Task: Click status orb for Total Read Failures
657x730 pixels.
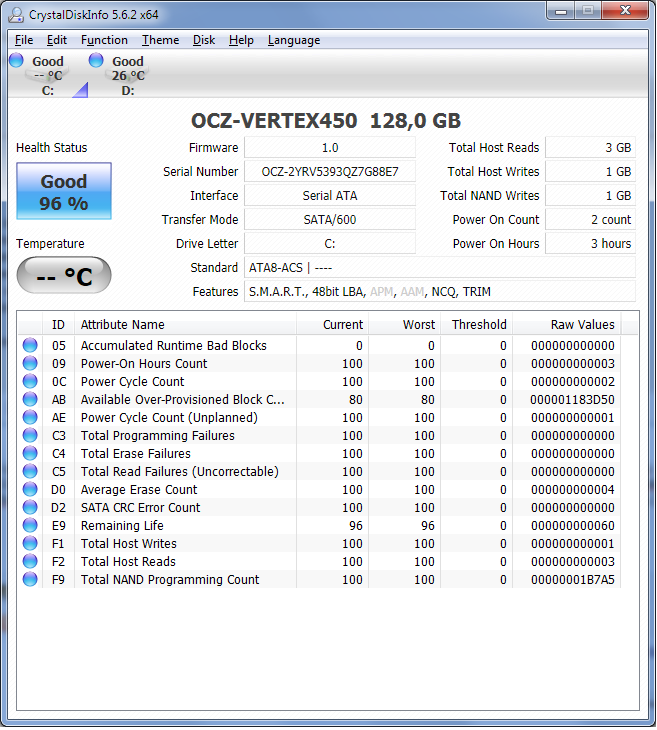Action: [30, 472]
